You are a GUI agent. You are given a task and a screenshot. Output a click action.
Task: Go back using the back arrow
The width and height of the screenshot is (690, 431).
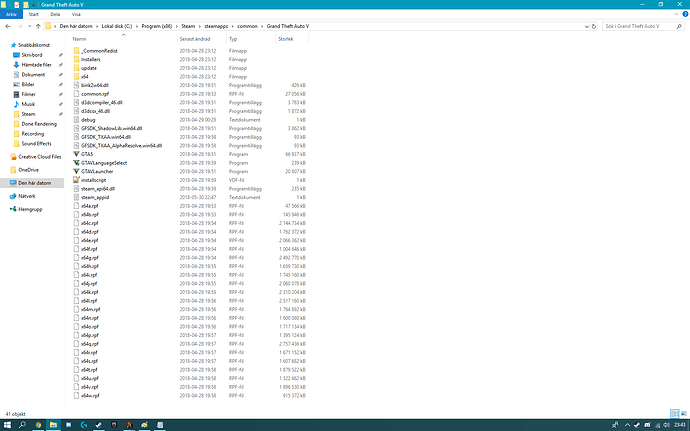(8, 26)
